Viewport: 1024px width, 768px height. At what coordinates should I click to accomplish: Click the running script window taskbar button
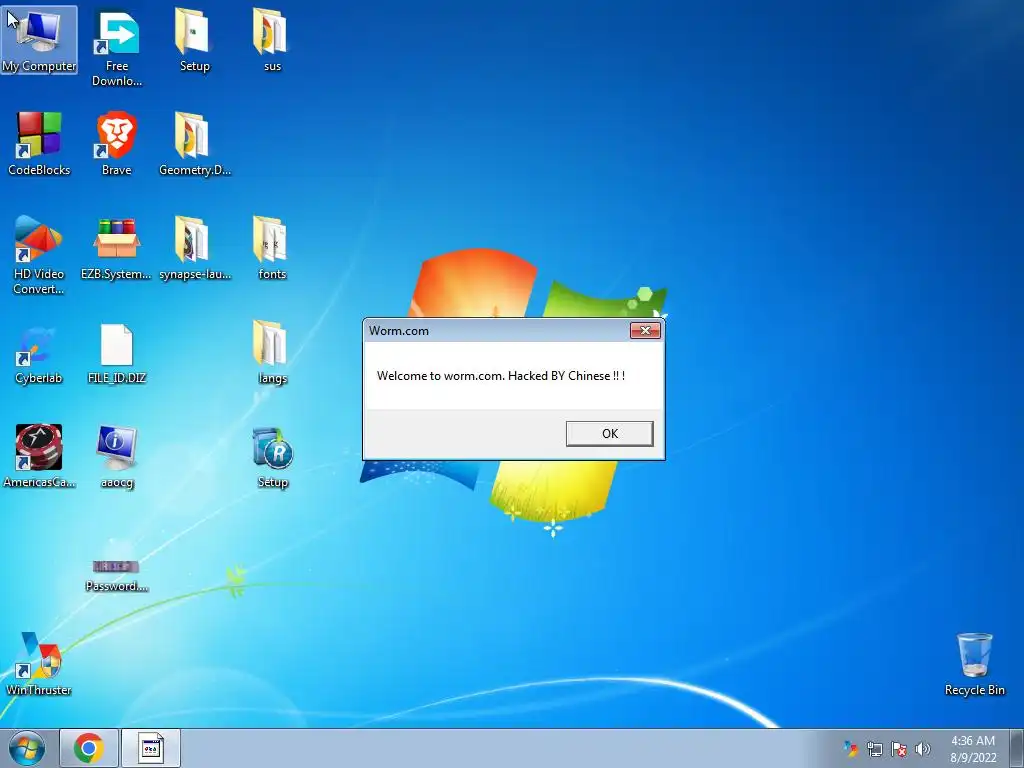[x=151, y=748]
